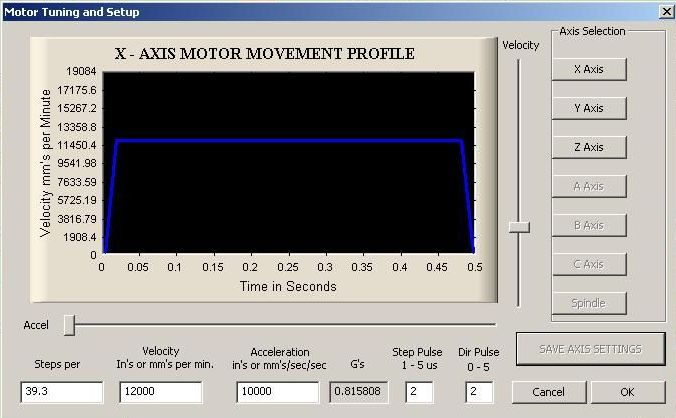This screenshot has height=418, width=676.
Task: Click the G's readout field
Action: point(359,392)
